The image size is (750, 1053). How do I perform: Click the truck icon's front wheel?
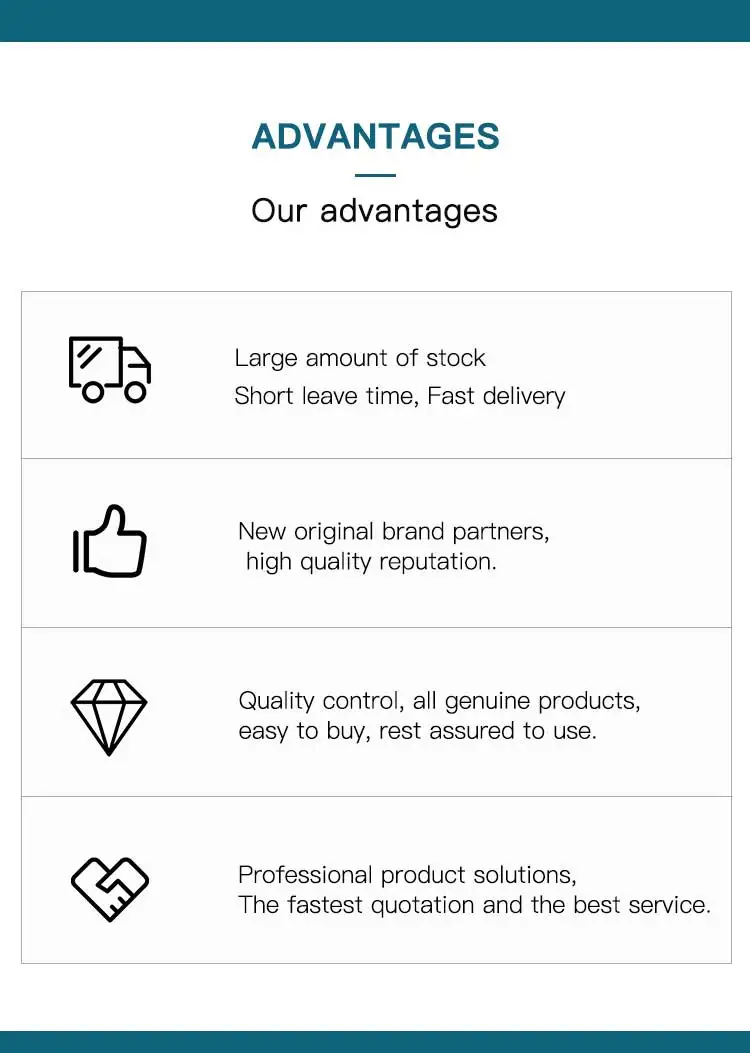point(136,392)
